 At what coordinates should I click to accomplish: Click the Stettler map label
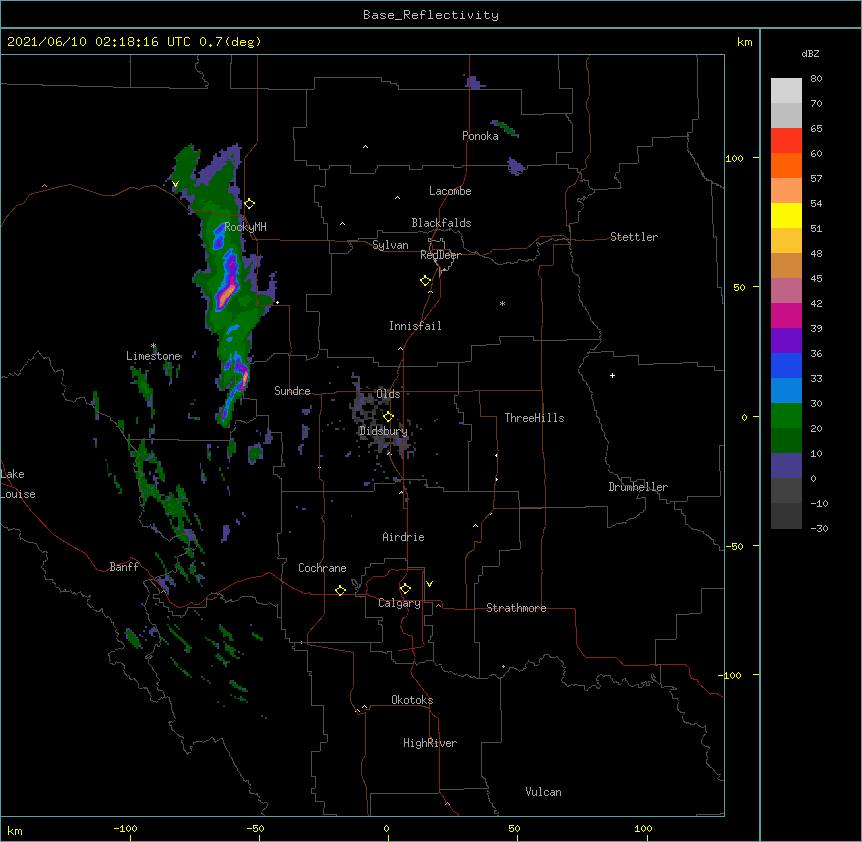point(634,237)
